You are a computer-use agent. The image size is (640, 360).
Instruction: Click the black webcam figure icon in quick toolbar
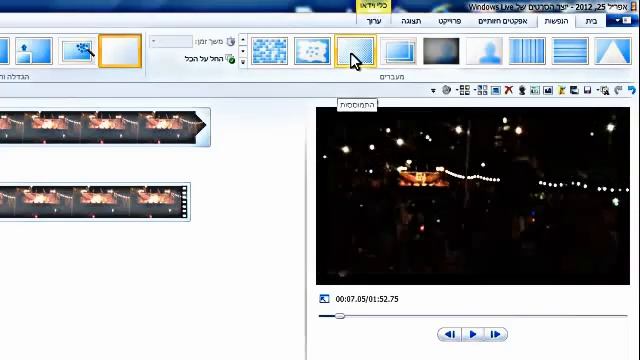coord(522,90)
